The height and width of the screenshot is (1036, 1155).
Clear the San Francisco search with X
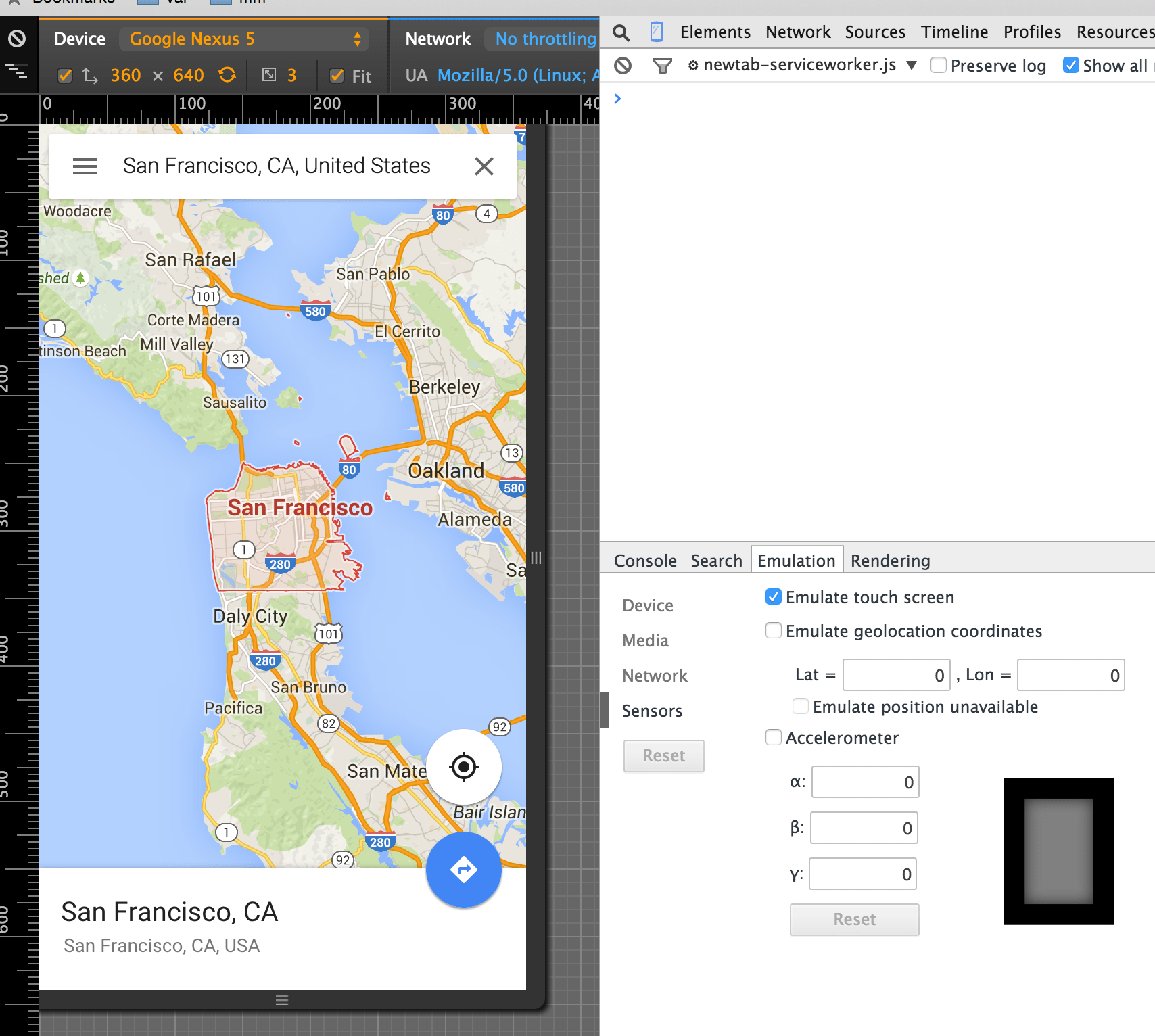484,166
